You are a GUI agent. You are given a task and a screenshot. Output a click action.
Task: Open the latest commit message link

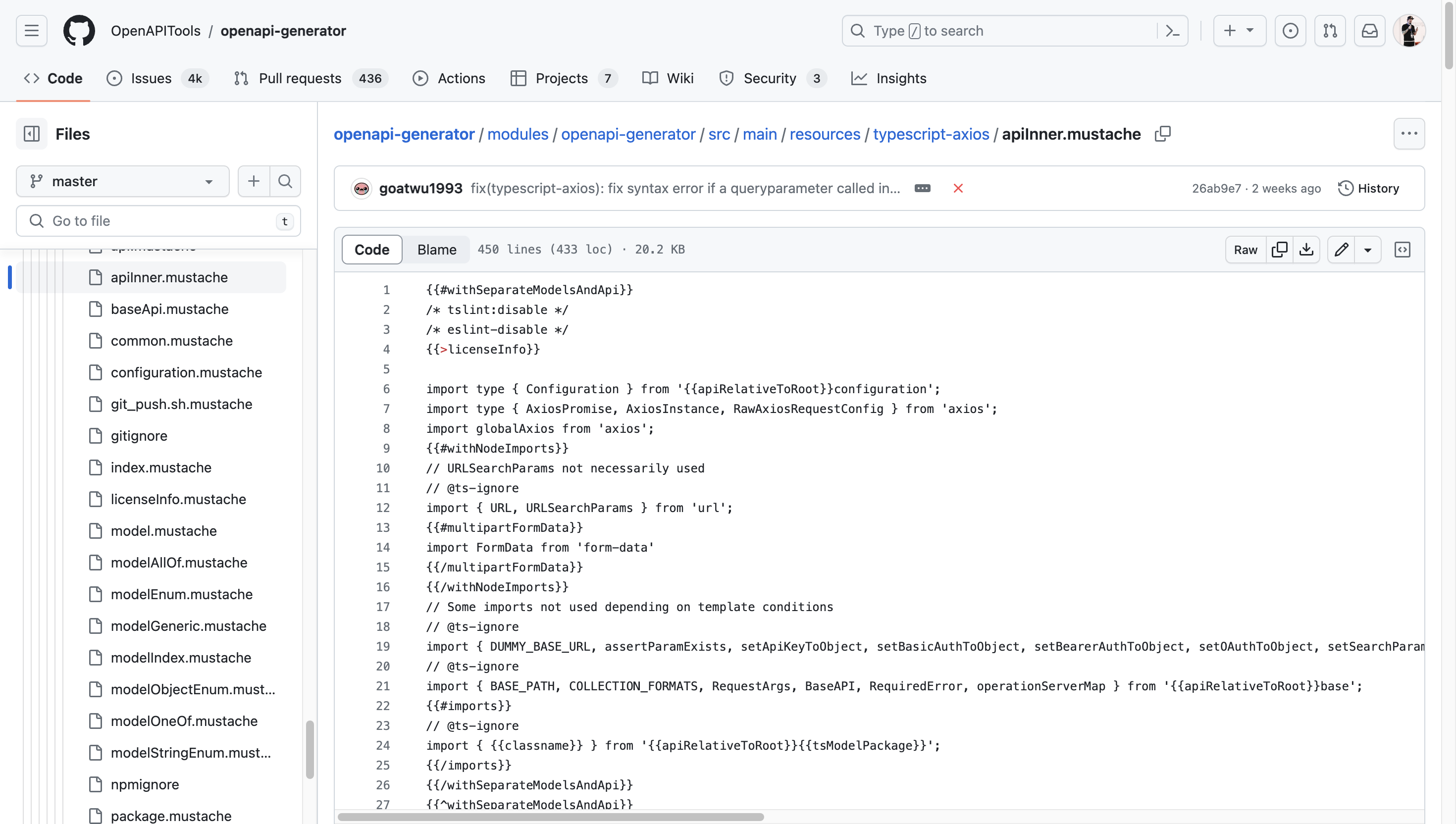pyautogui.click(x=685, y=189)
